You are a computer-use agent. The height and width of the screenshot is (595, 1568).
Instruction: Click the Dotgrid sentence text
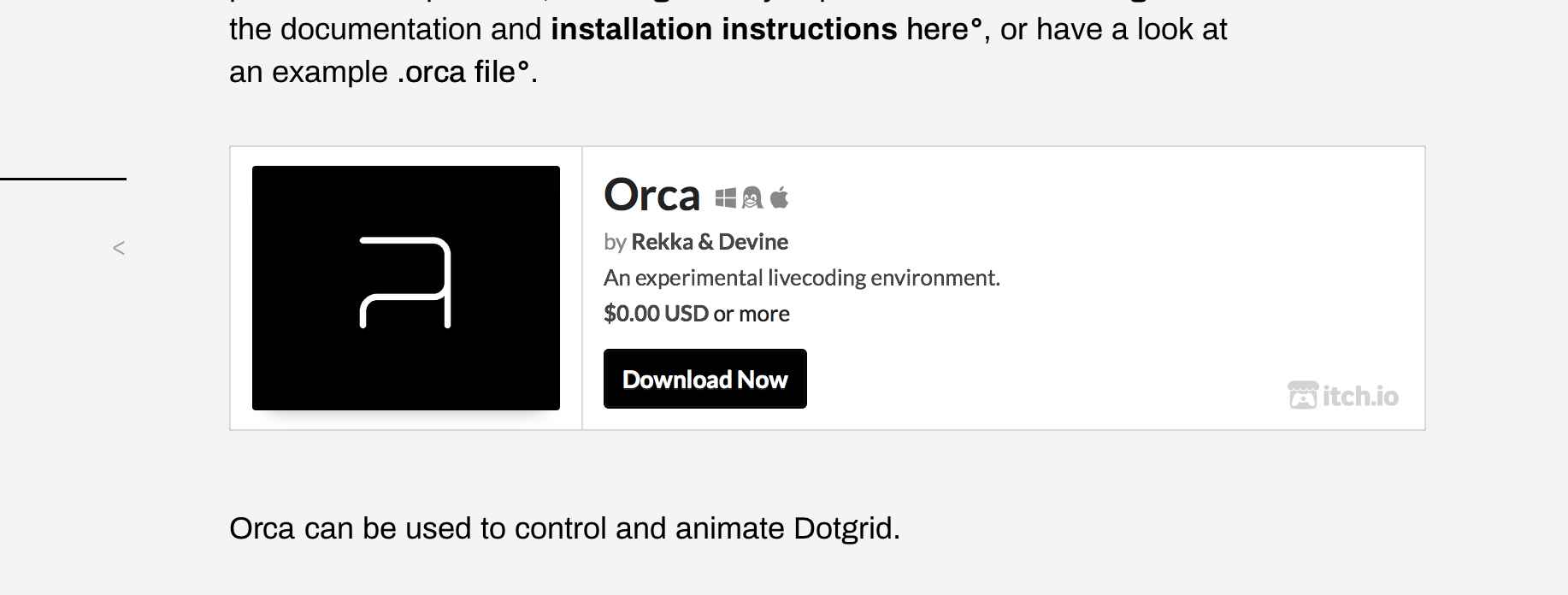click(x=565, y=528)
